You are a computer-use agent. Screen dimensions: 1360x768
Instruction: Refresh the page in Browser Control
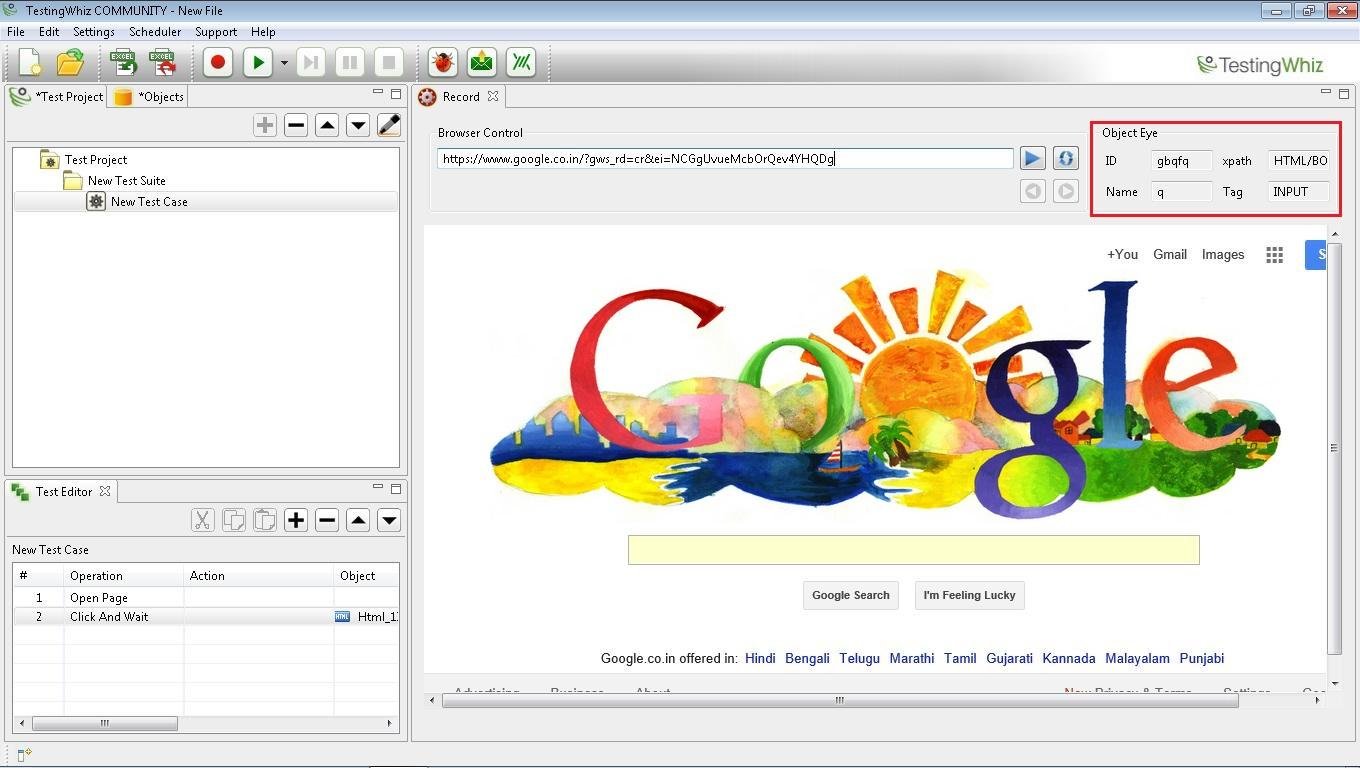pos(1065,158)
